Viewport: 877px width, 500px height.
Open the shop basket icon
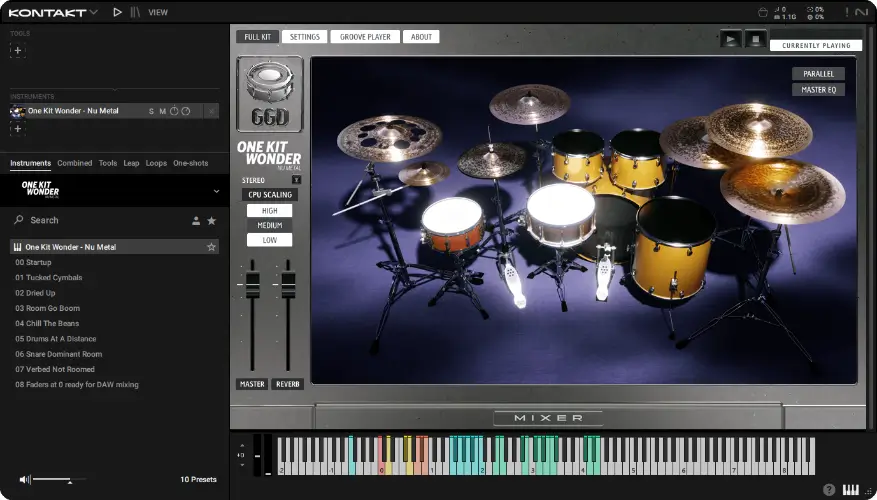click(763, 12)
